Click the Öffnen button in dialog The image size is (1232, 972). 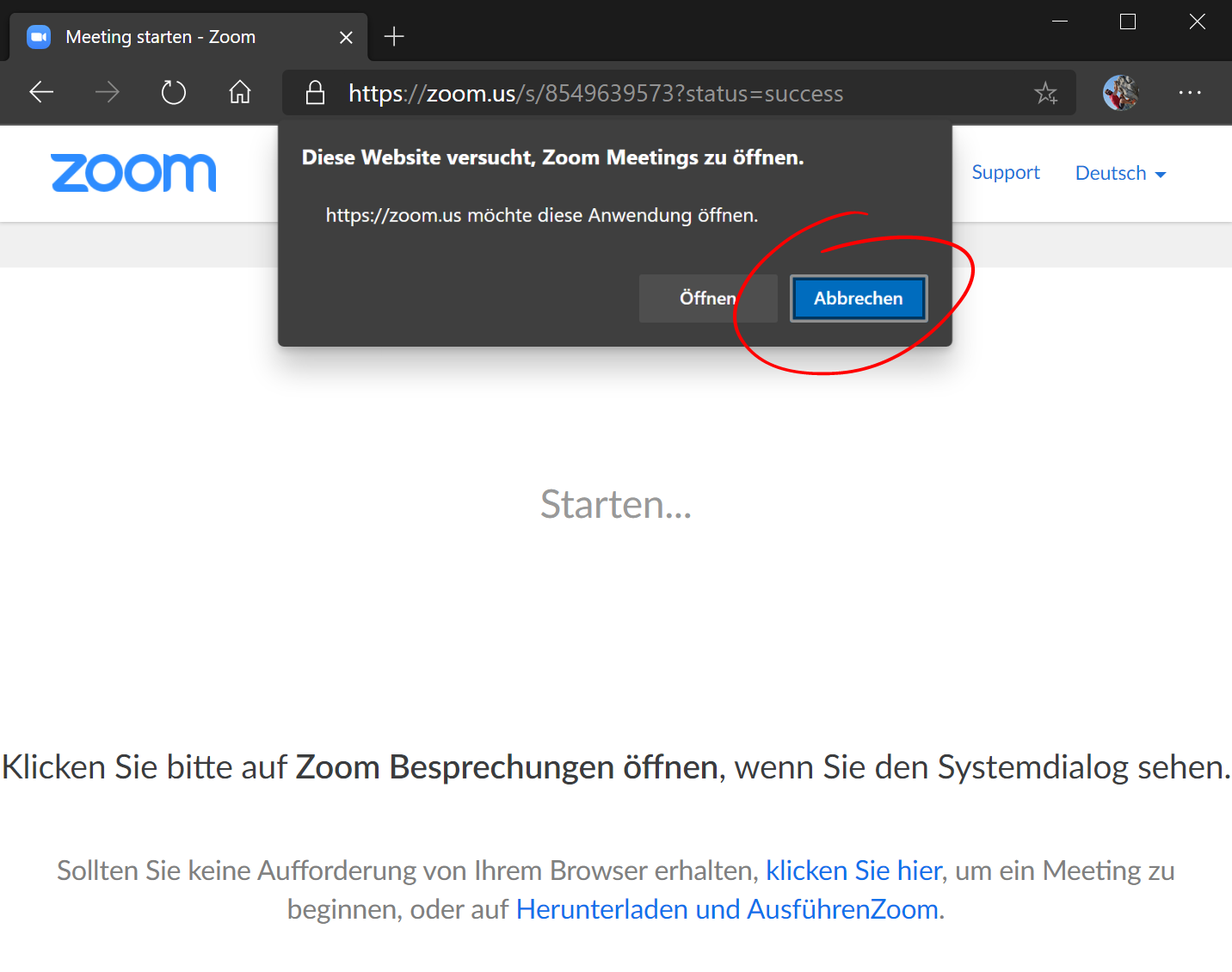(708, 298)
